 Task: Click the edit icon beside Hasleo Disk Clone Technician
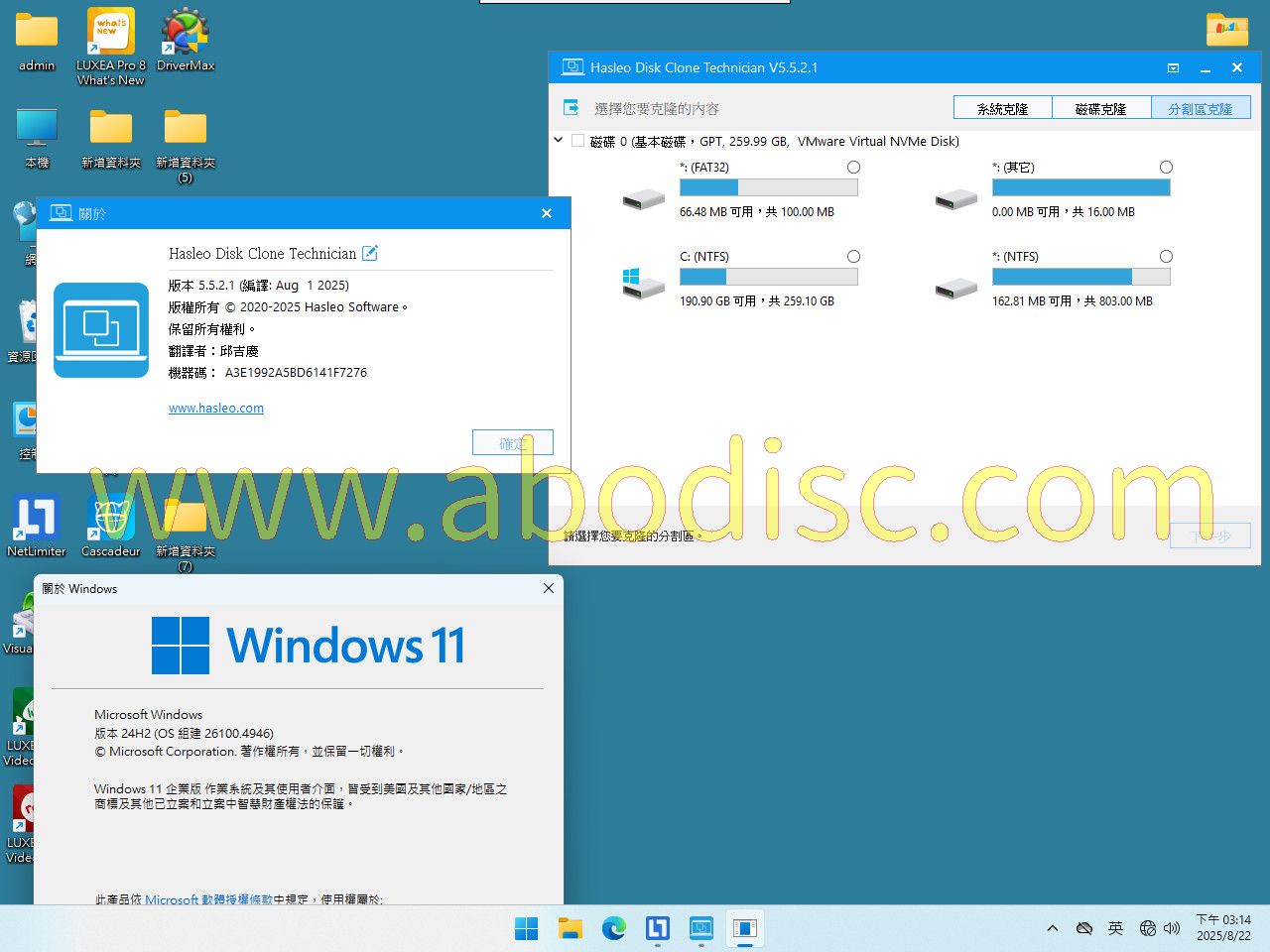[370, 253]
